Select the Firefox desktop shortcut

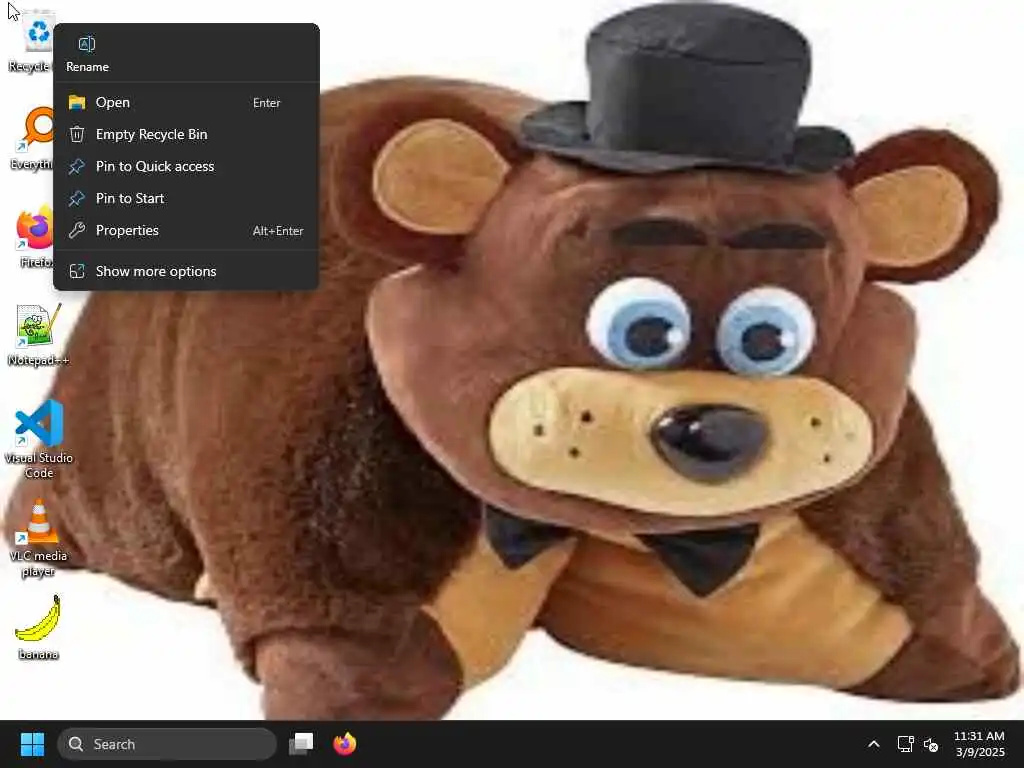(x=34, y=236)
